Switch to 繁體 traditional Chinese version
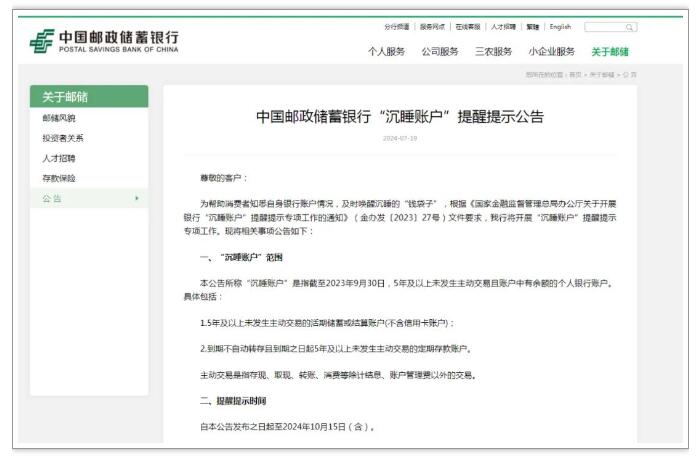Viewport: 700px width, 460px height. [x=533, y=27]
